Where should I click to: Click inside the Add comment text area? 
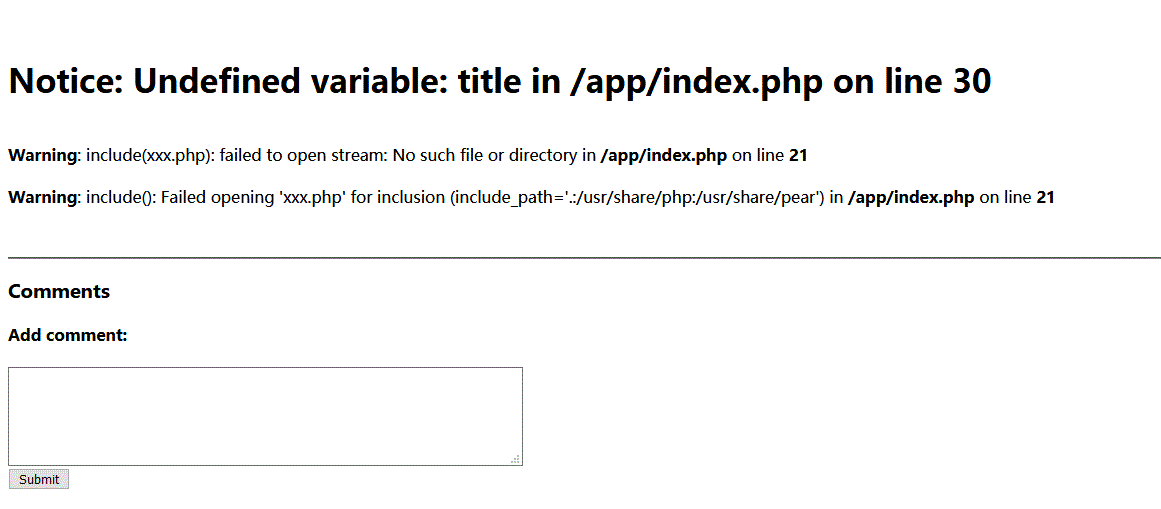pyautogui.click(x=265, y=415)
